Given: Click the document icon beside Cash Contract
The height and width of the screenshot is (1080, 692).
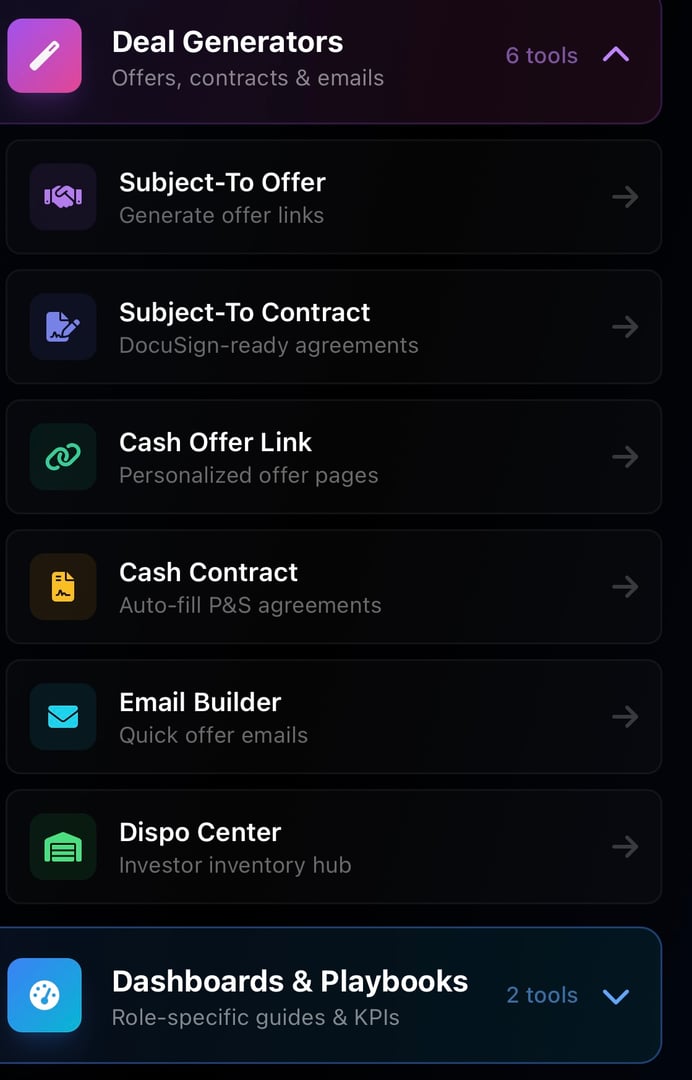Looking at the screenshot, I should click(x=63, y=587).
